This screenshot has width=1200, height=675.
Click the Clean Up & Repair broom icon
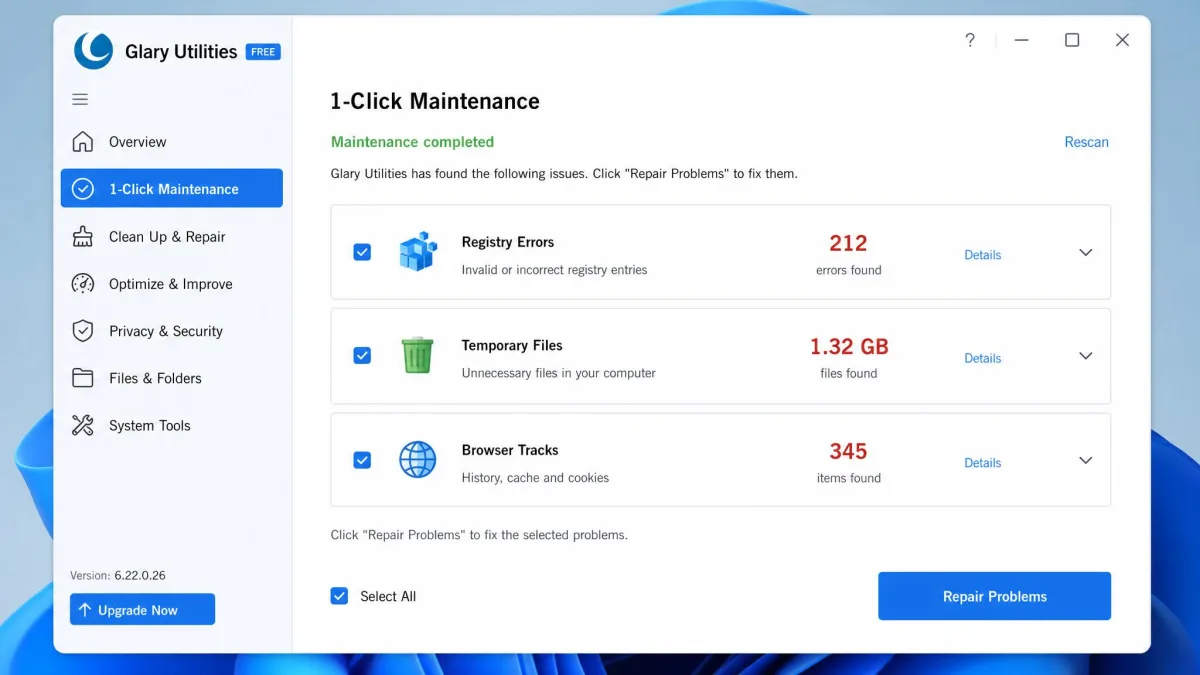[x=83, y=236]
